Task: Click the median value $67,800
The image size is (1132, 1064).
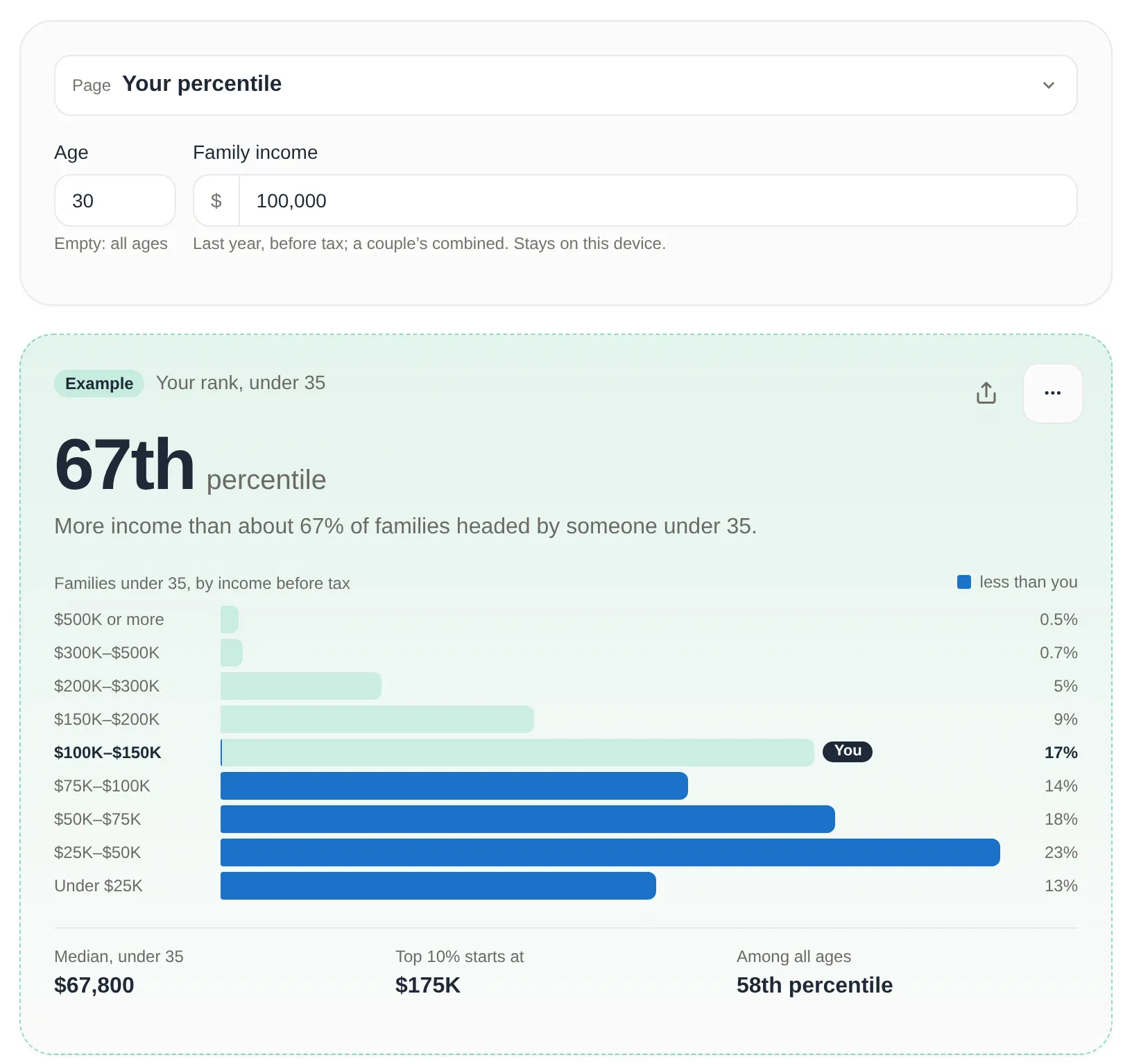Action: [94, 985]
